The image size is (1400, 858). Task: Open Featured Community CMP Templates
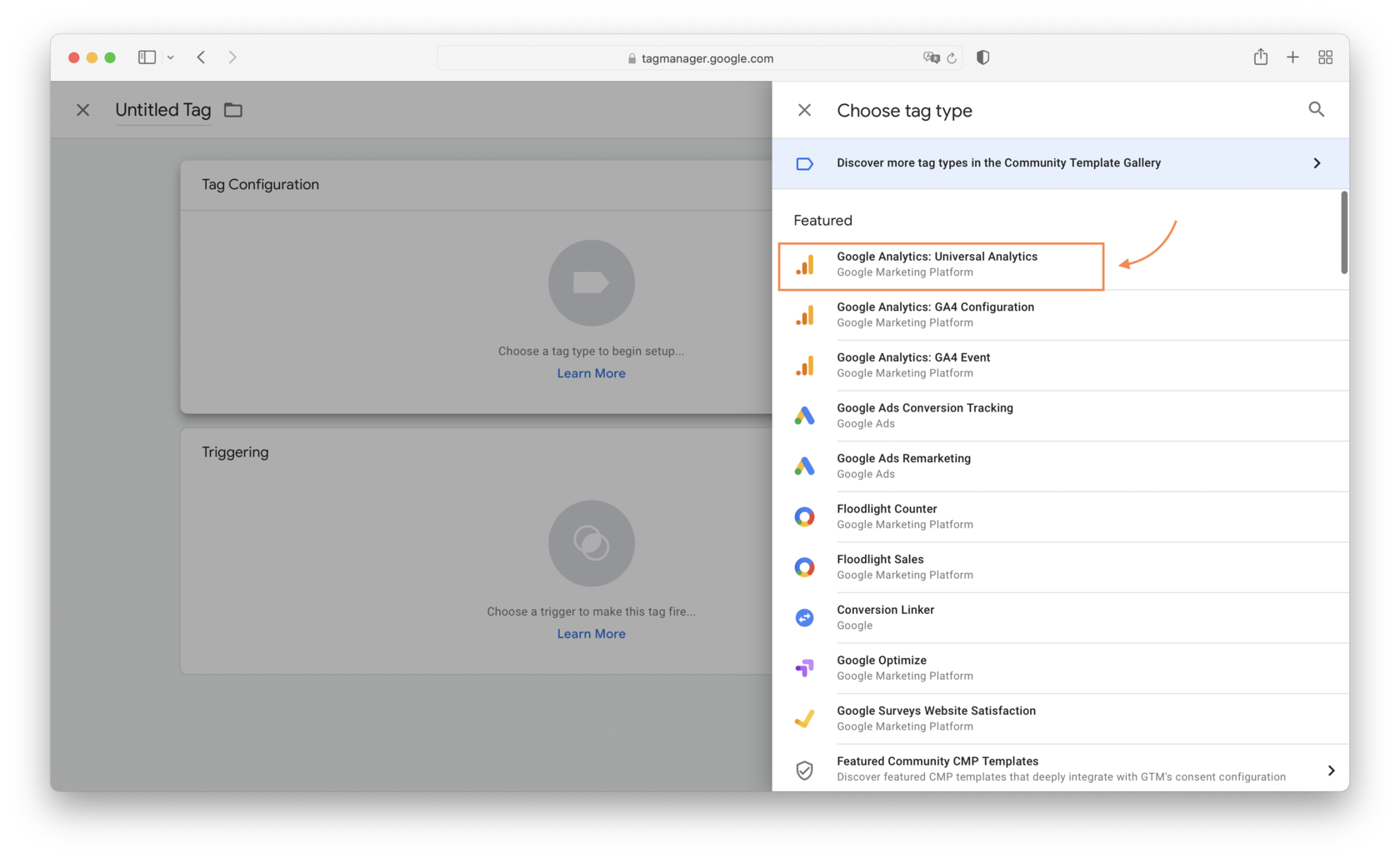1060,769
